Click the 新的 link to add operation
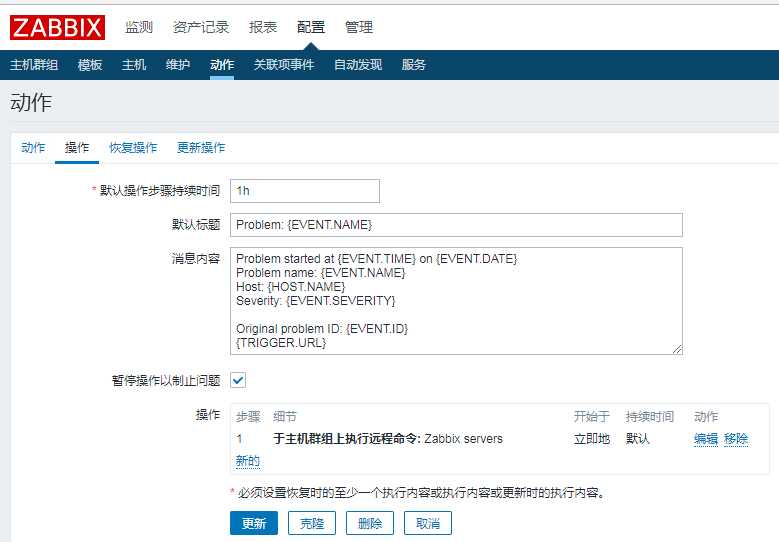 pyautogui.click(x=247, y=461)
